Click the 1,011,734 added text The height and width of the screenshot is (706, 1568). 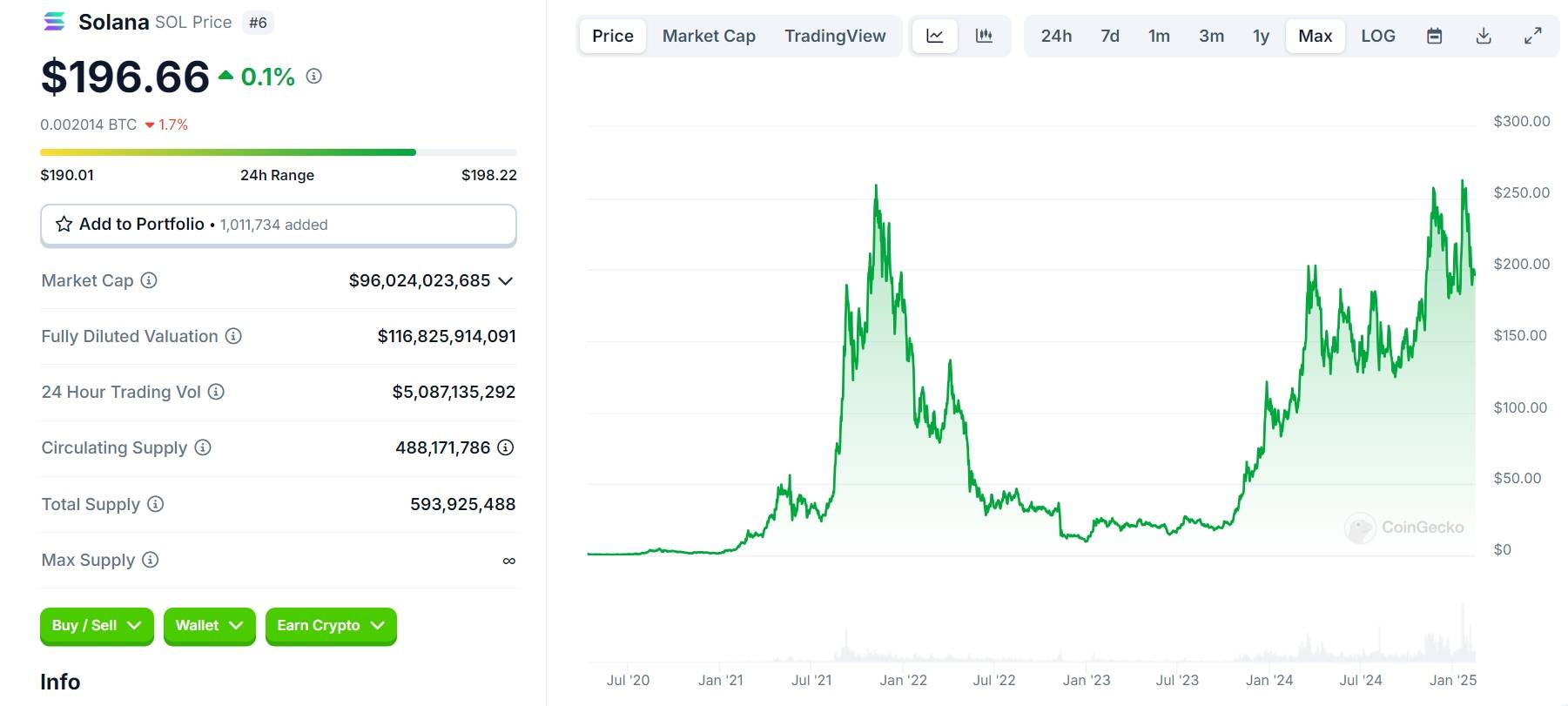coord(274,225)
